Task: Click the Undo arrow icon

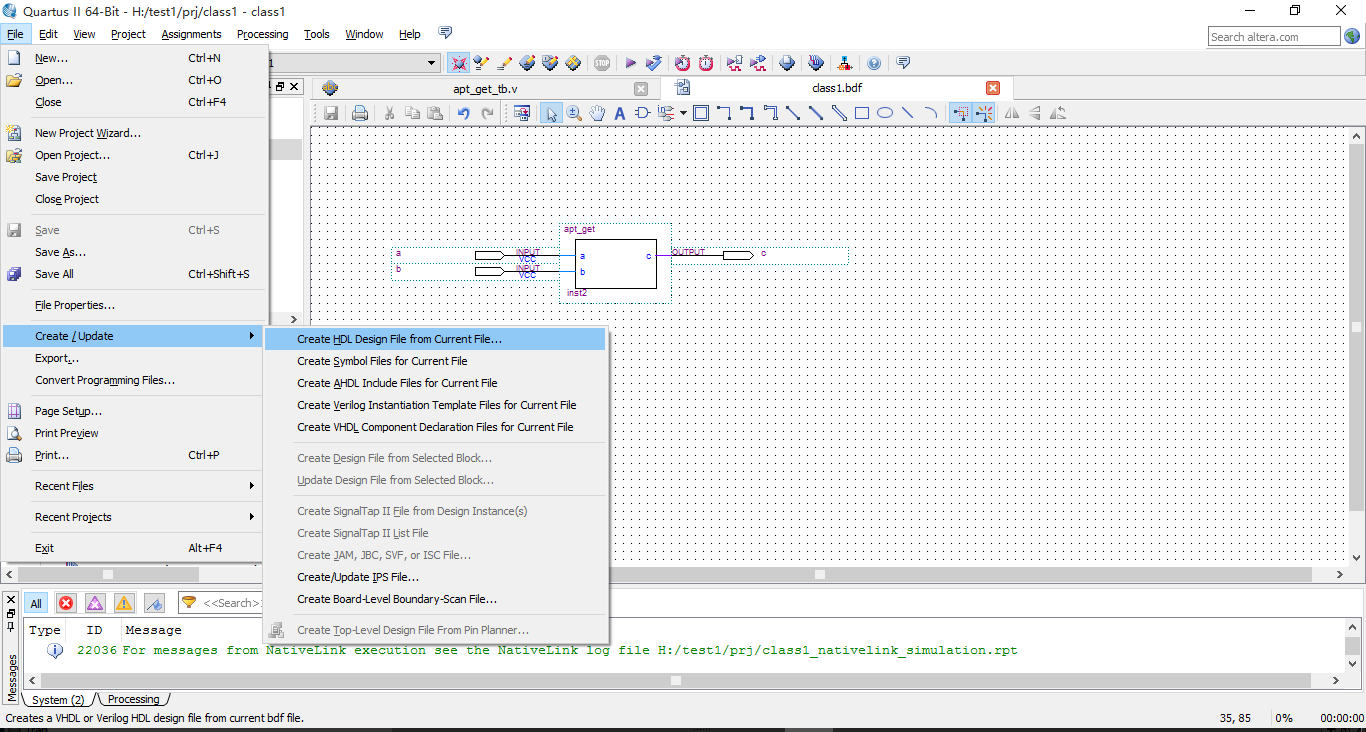Action: coord(464,113)
